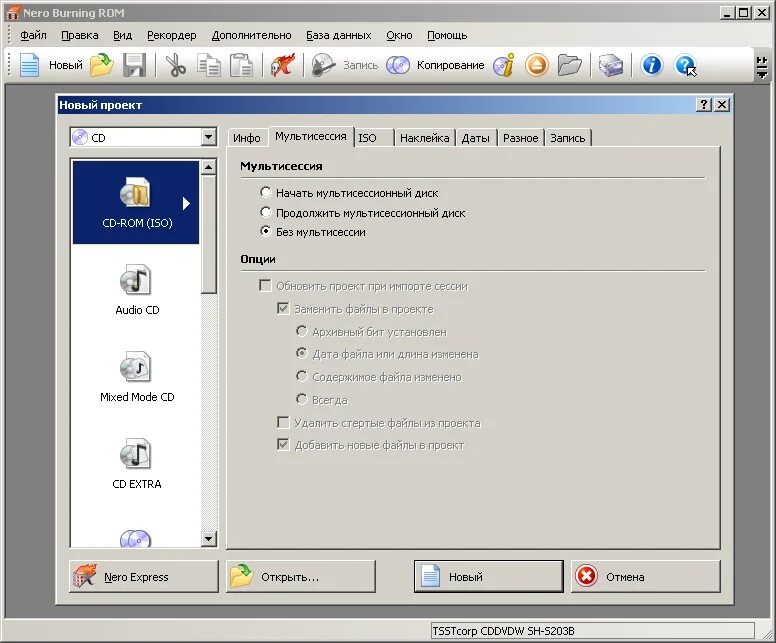Launch Nero Express from the toolbar flame icon
This screenshot has width=776, height=643.
pos(283,65)
